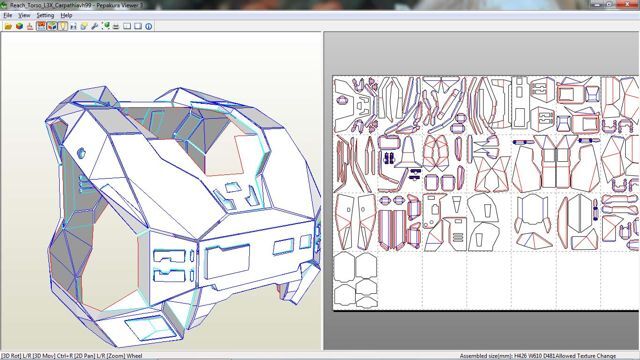Click the blue circular information icon
This screenshot has width=640, height=360.
tap(149, 26)
